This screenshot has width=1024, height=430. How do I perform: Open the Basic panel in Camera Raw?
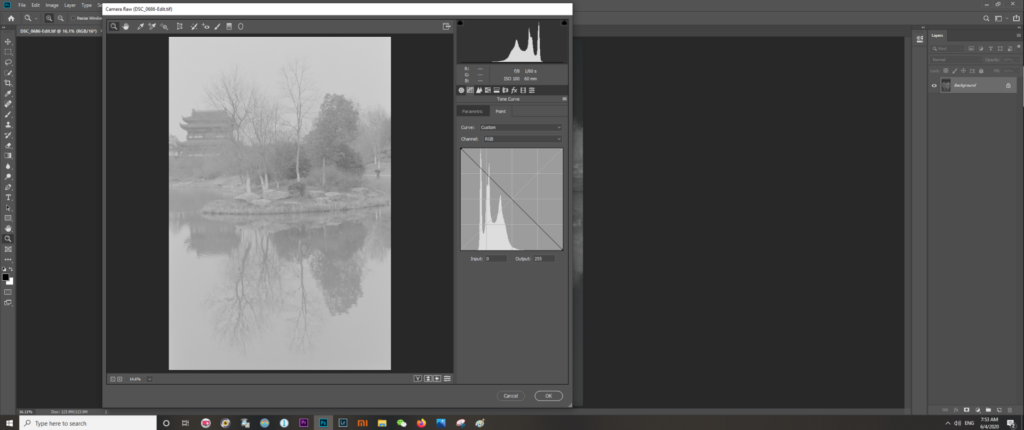(462, 90)
